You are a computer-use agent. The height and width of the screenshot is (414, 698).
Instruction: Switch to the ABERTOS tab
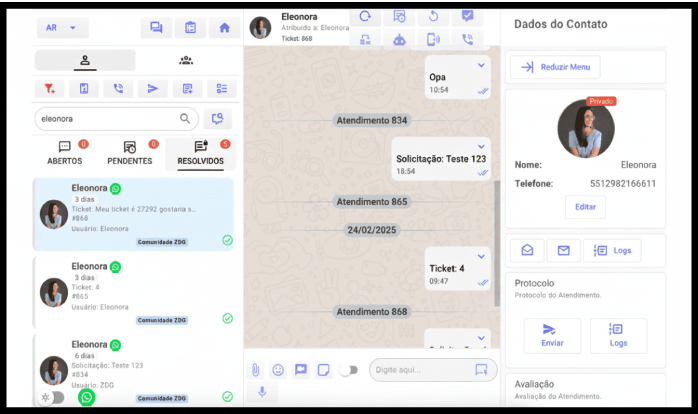65,153
